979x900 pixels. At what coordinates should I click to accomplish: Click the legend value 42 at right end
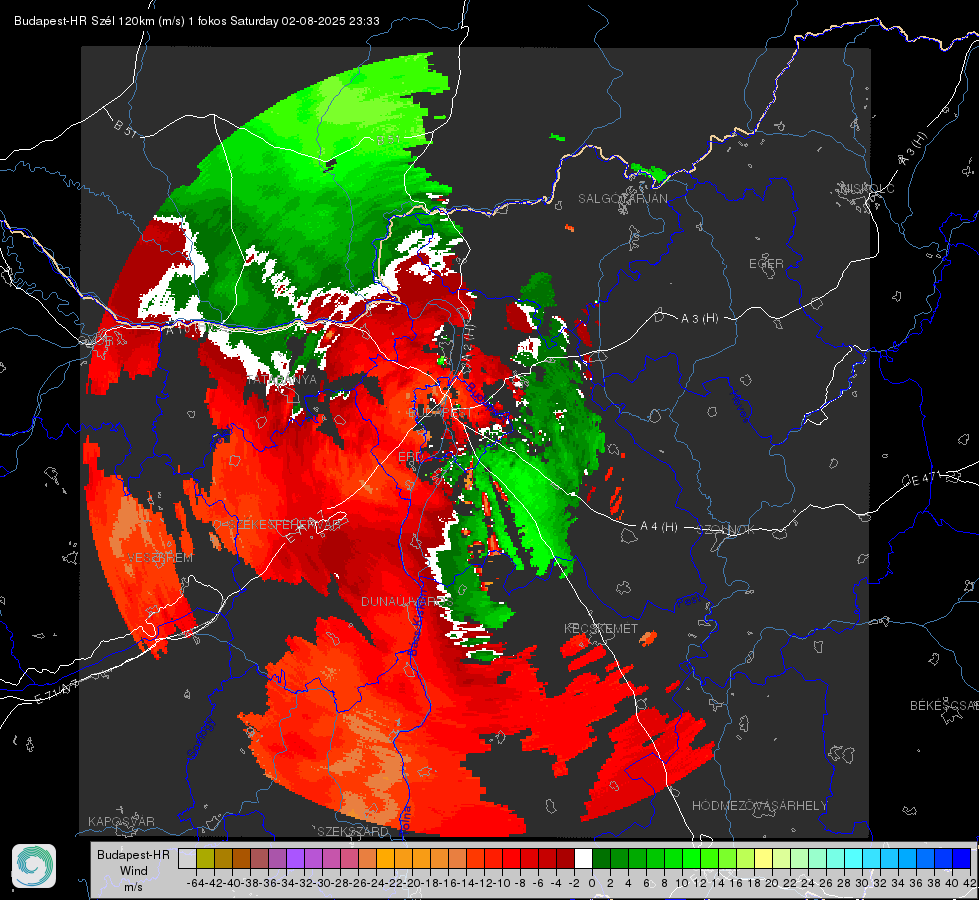click(969, 883)
